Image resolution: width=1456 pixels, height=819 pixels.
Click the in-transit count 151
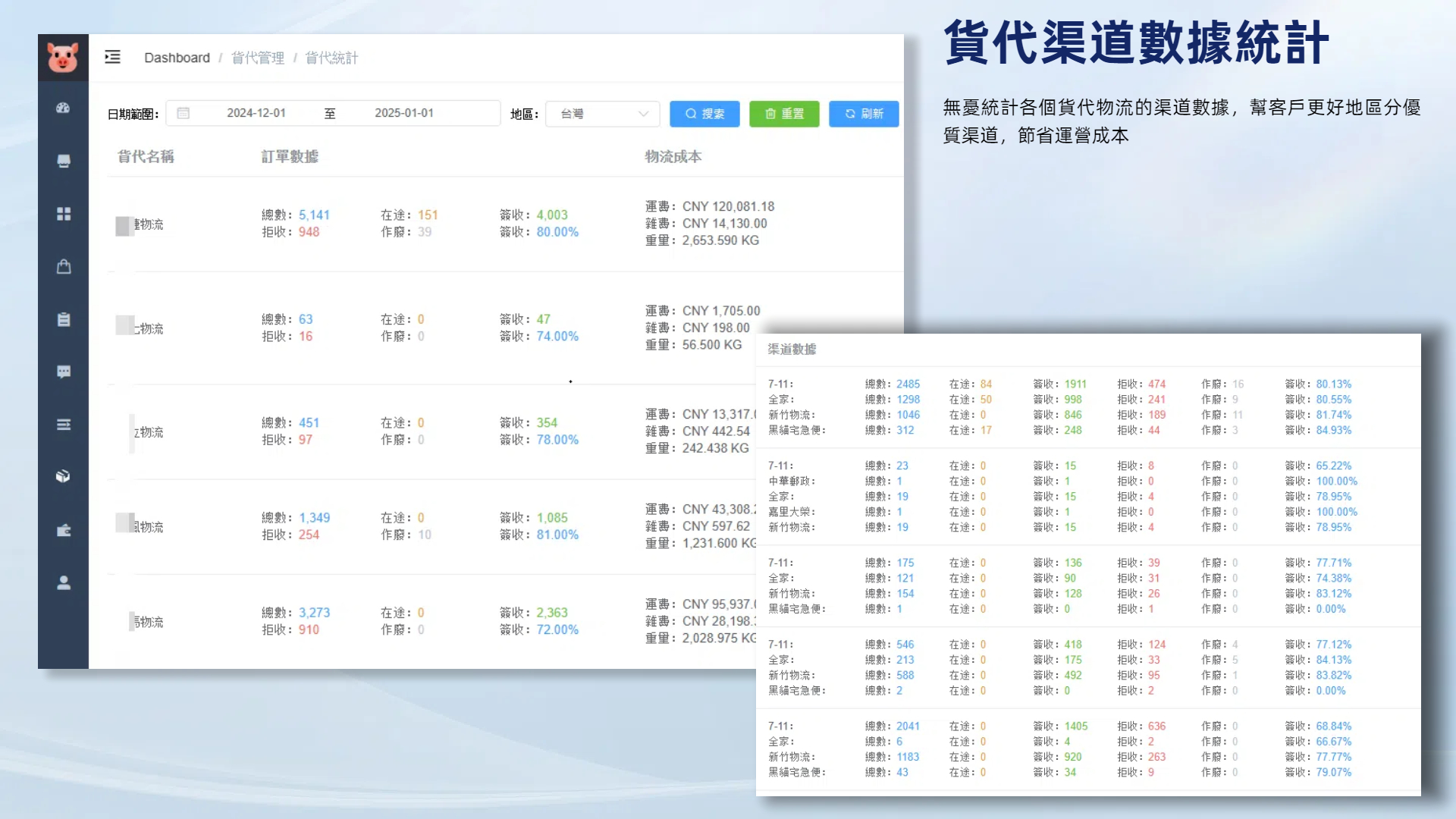(428, 215)
